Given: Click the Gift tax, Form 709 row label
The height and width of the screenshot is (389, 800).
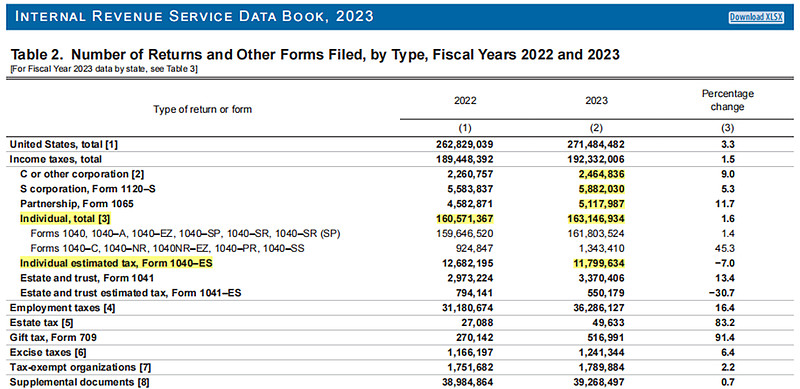Looking at the screenshot, I should click(x=54, y=337).
